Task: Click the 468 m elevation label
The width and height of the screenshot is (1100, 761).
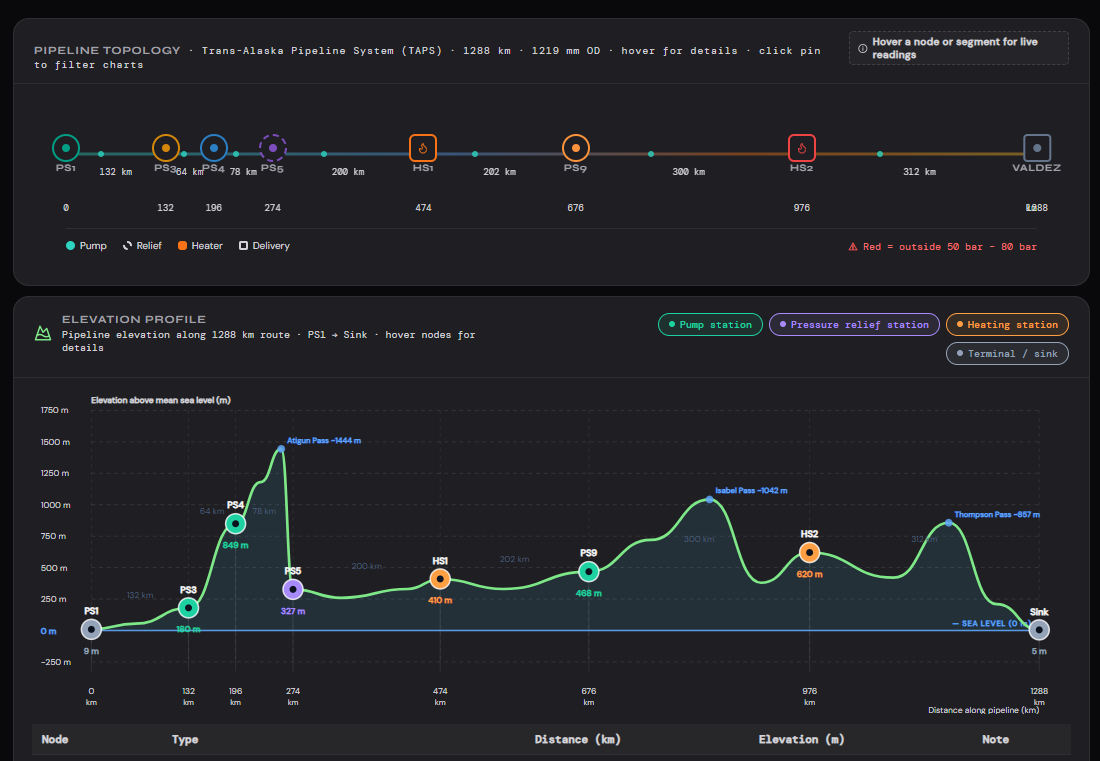Action: tap(589, 593)
